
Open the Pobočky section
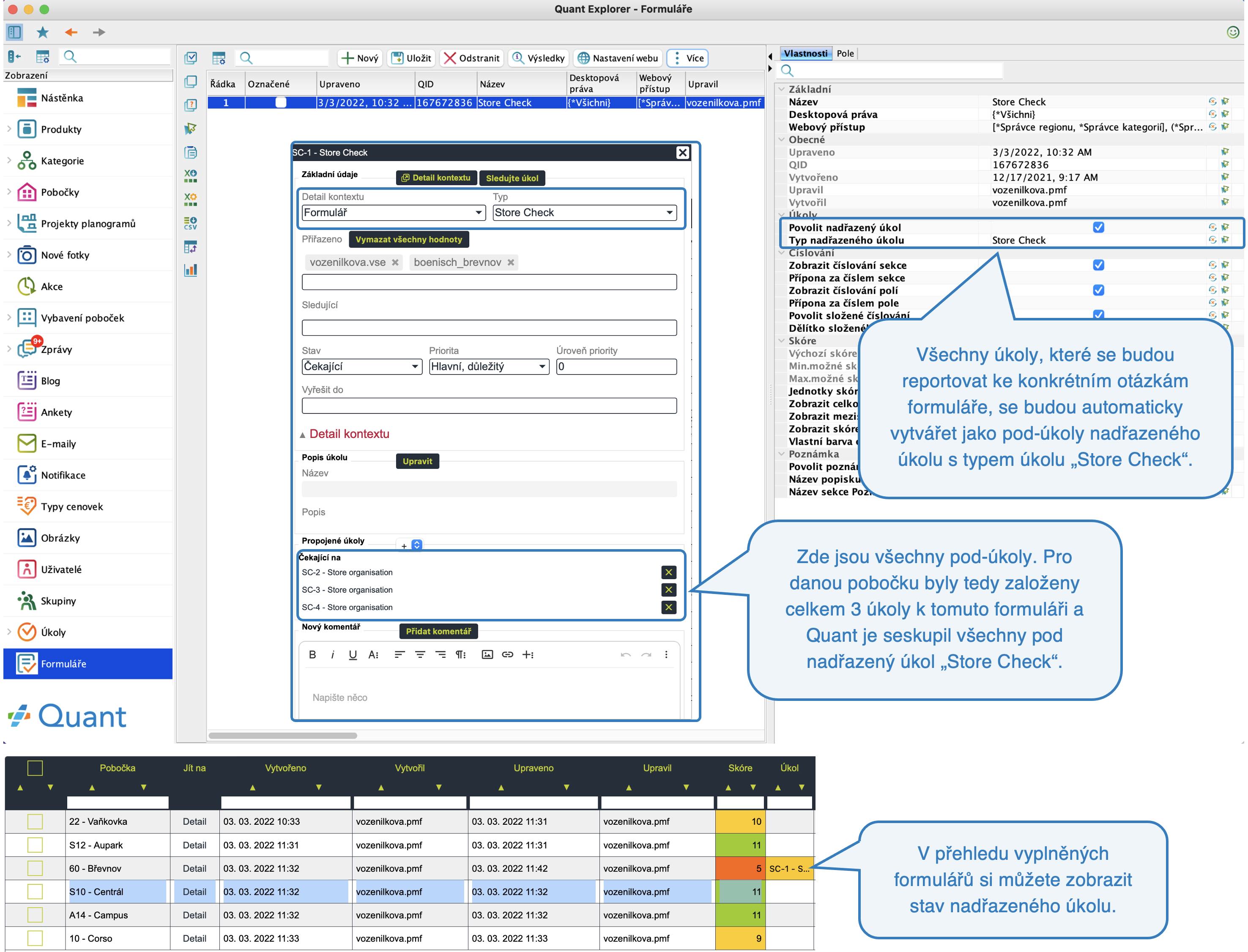pyautogui.click(x=60, y=192)
